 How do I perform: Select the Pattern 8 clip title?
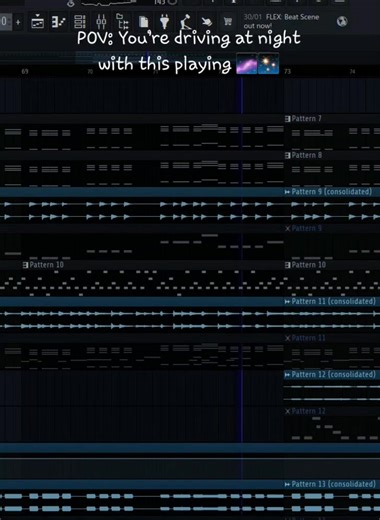tap(307, 155)
